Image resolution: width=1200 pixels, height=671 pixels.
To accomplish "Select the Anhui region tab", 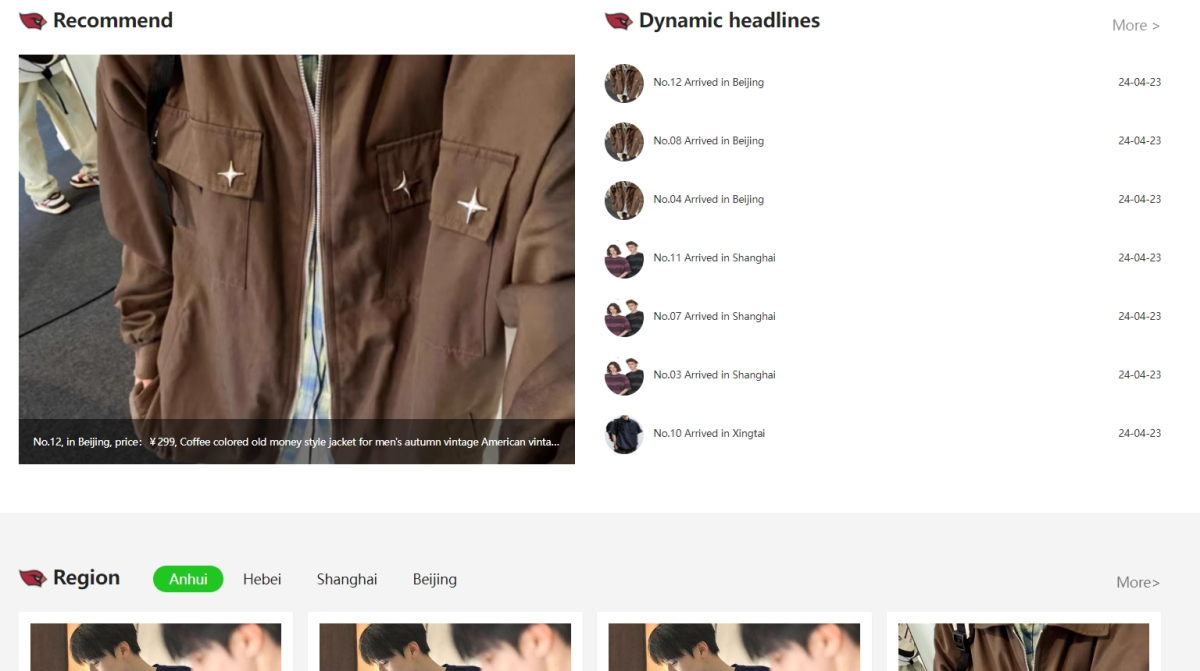I will 188,579.
